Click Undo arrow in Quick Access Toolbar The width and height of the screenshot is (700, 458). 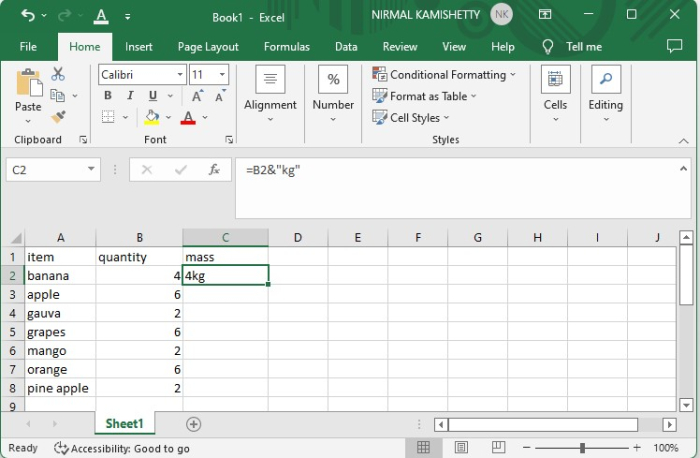tap(28, 16)
